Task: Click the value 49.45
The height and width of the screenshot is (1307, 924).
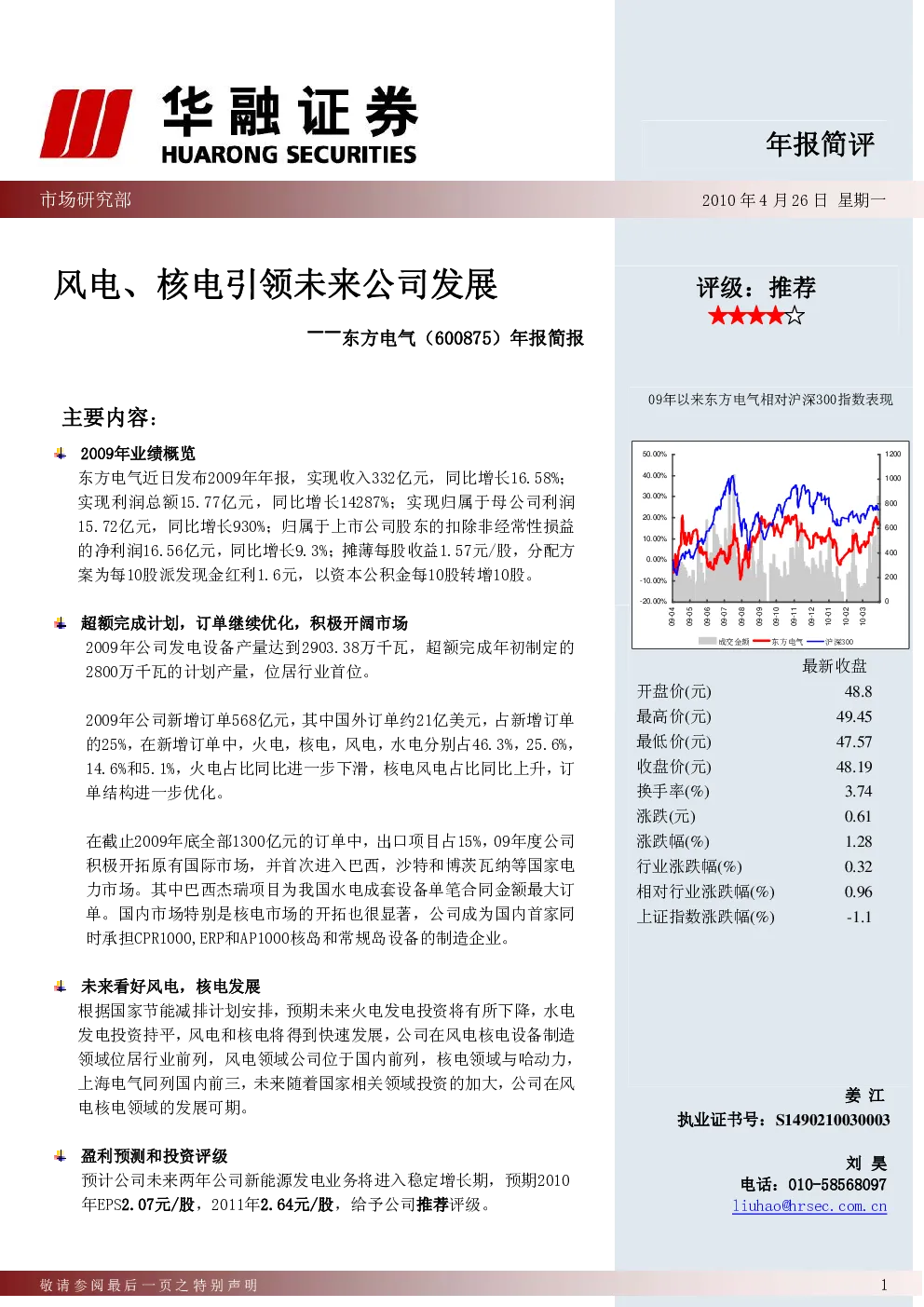Action: click(854, 716)
